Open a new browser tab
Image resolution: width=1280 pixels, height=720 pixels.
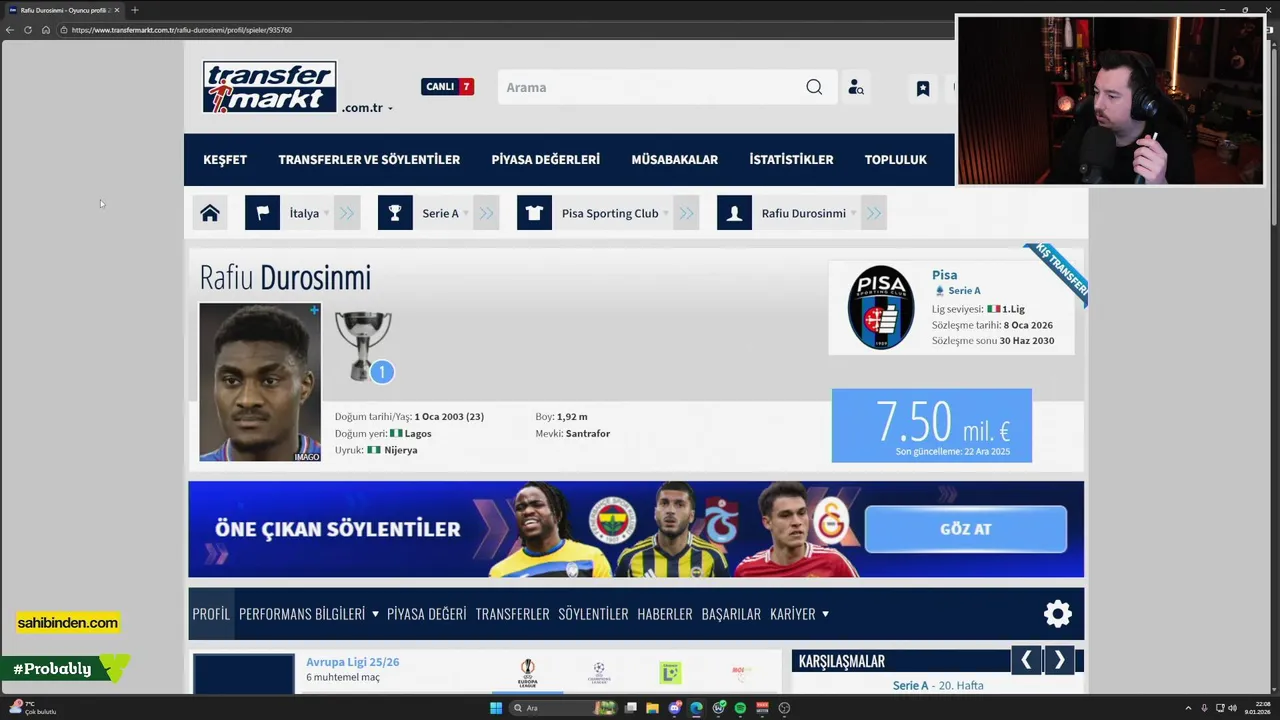tap(135, 10)
